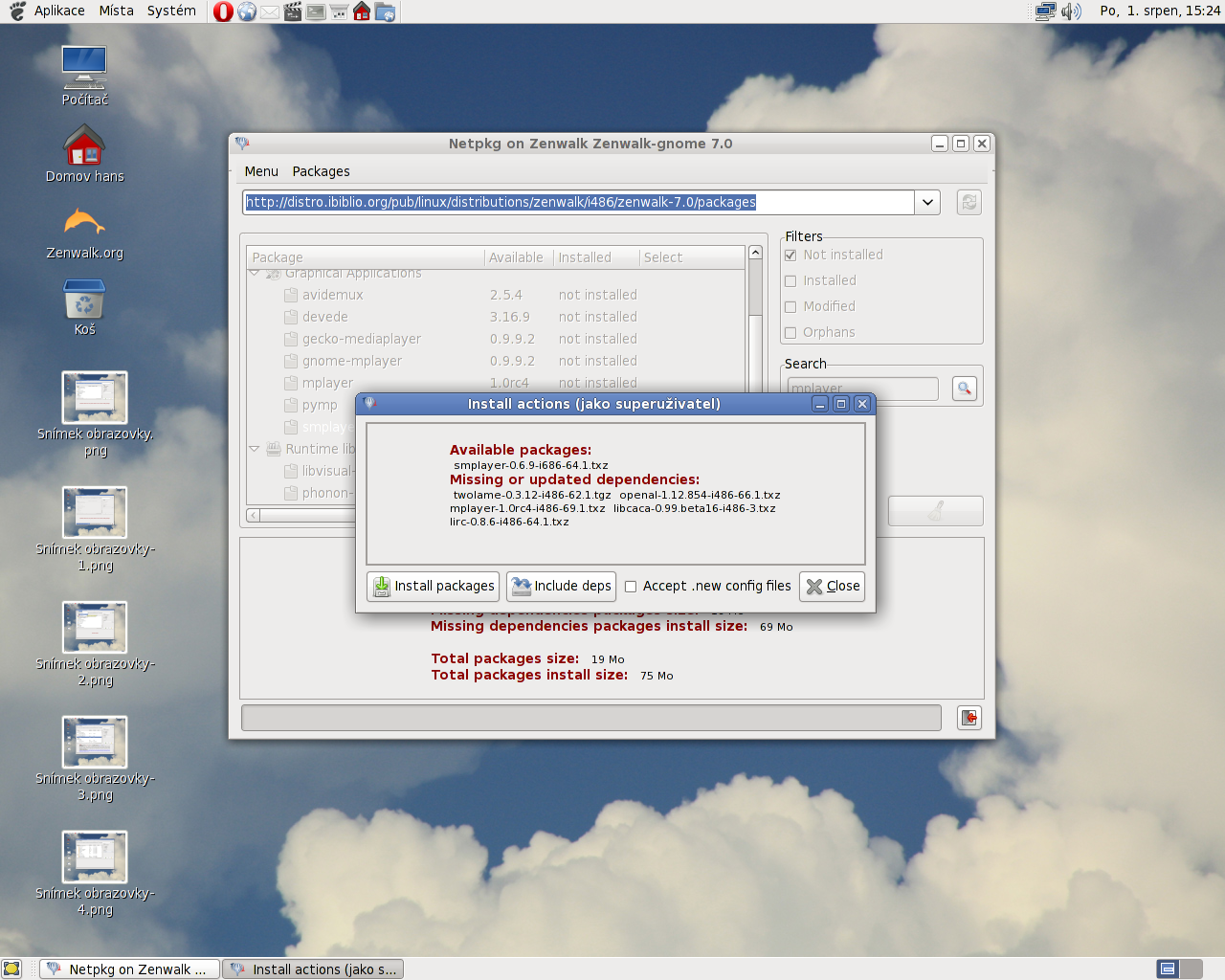The height and width of the screenshot is (980, 1225).
Task: Open the Aplikace menu
Action: (59, 11)
